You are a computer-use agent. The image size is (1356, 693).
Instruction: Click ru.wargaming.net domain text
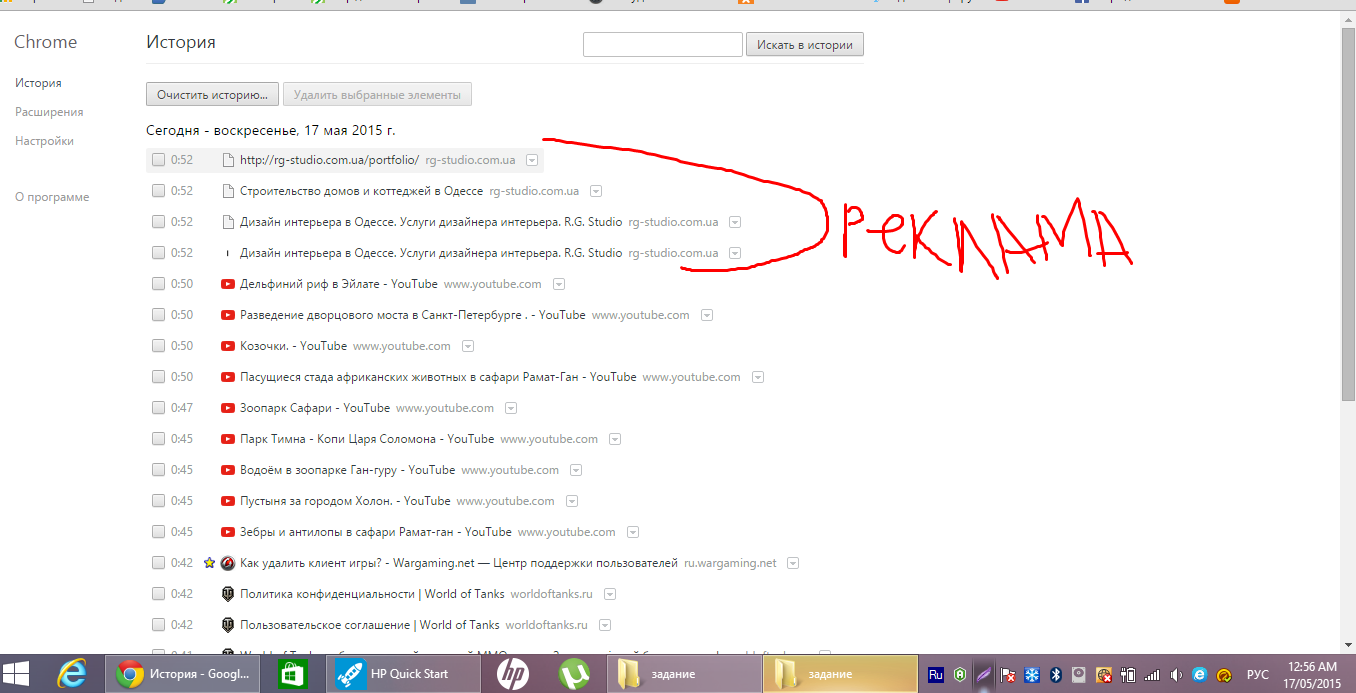coord(730,563)
